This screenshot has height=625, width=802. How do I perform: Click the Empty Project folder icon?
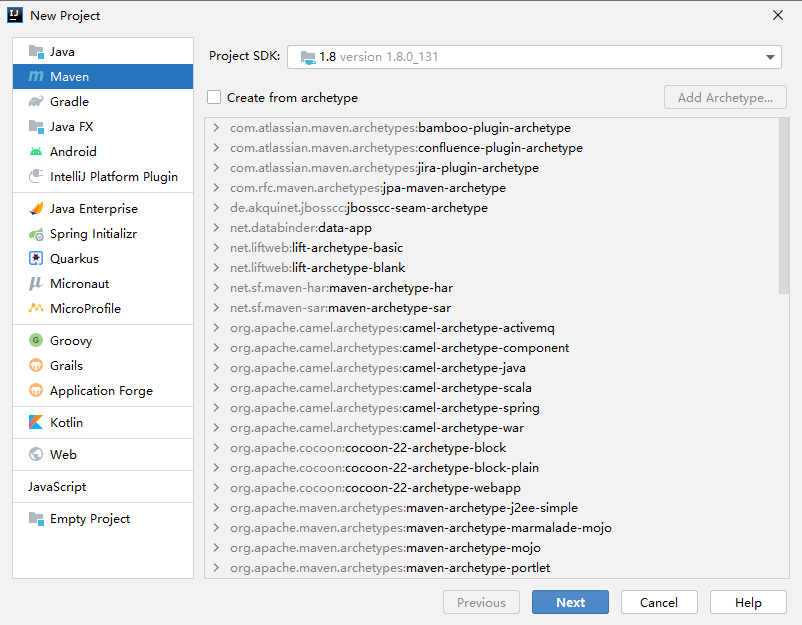coord(36,519)
